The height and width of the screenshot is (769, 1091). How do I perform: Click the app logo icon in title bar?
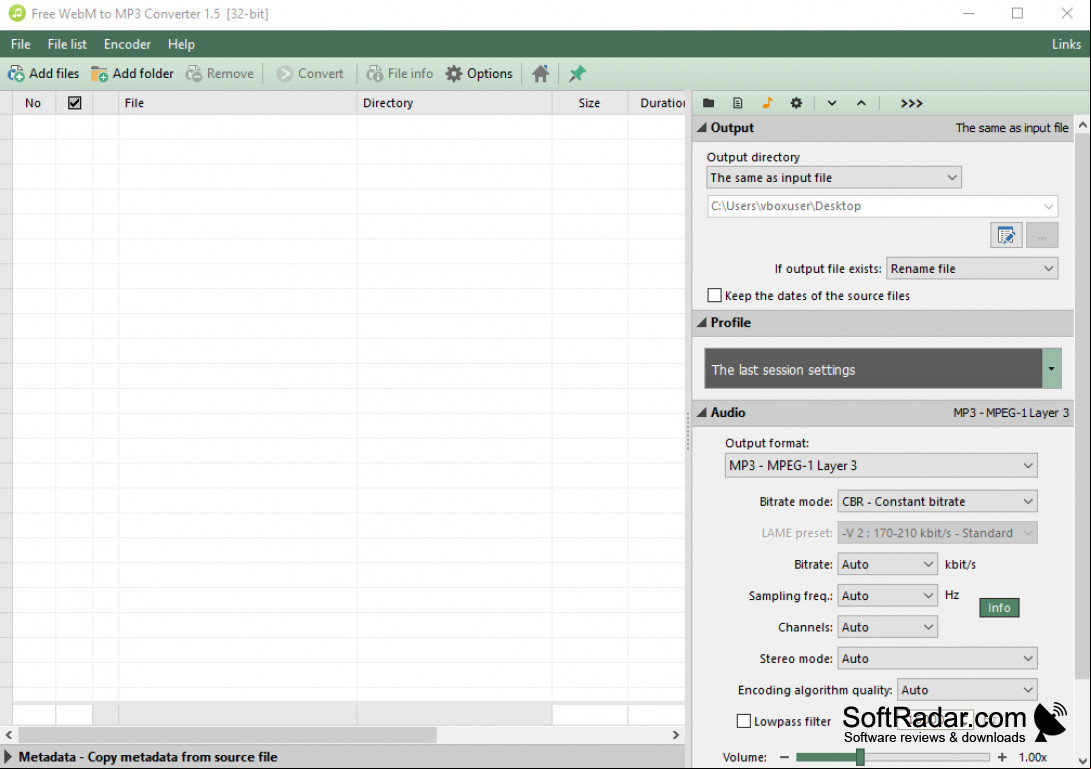coord(17,13)
